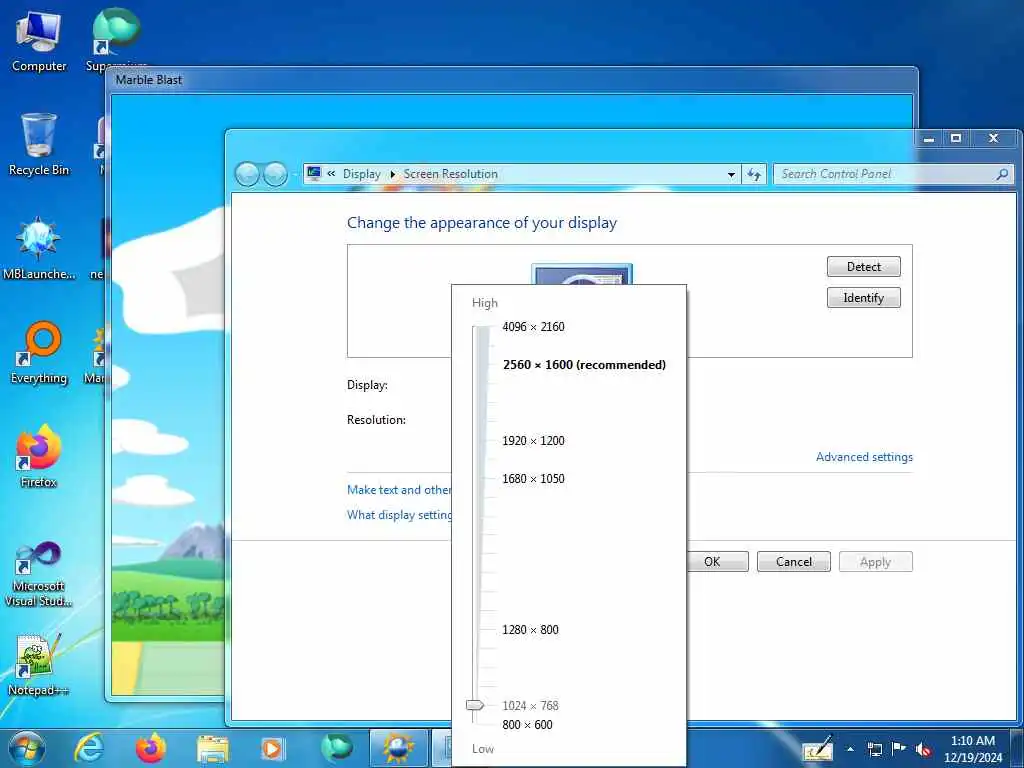Set resolution slider to 1920 × 1200
Screen dimensions: 1024x768
click(x=533, y=441)
